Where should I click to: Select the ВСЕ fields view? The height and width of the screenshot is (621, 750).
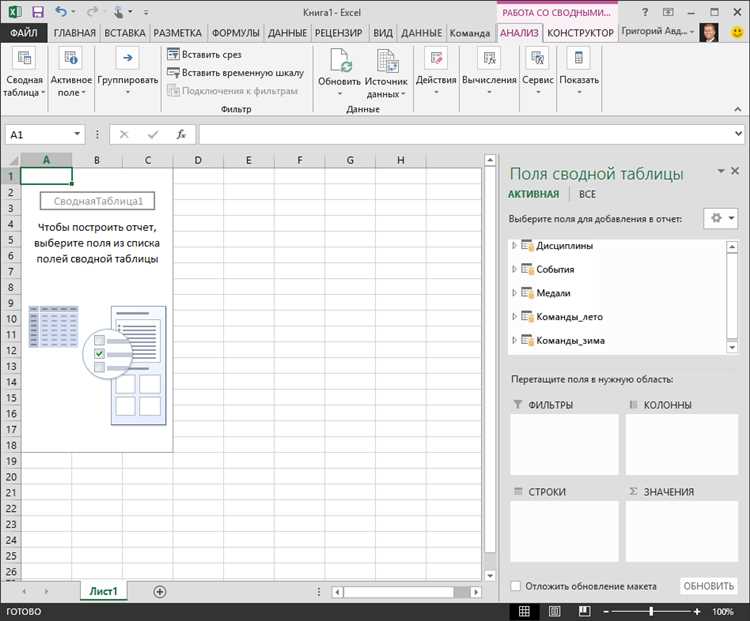587,194
